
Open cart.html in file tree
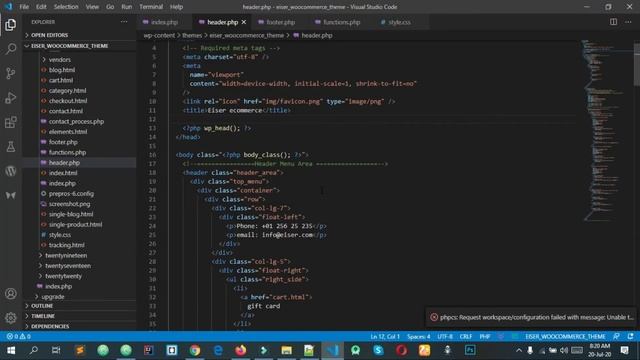(x=61, y=80)
